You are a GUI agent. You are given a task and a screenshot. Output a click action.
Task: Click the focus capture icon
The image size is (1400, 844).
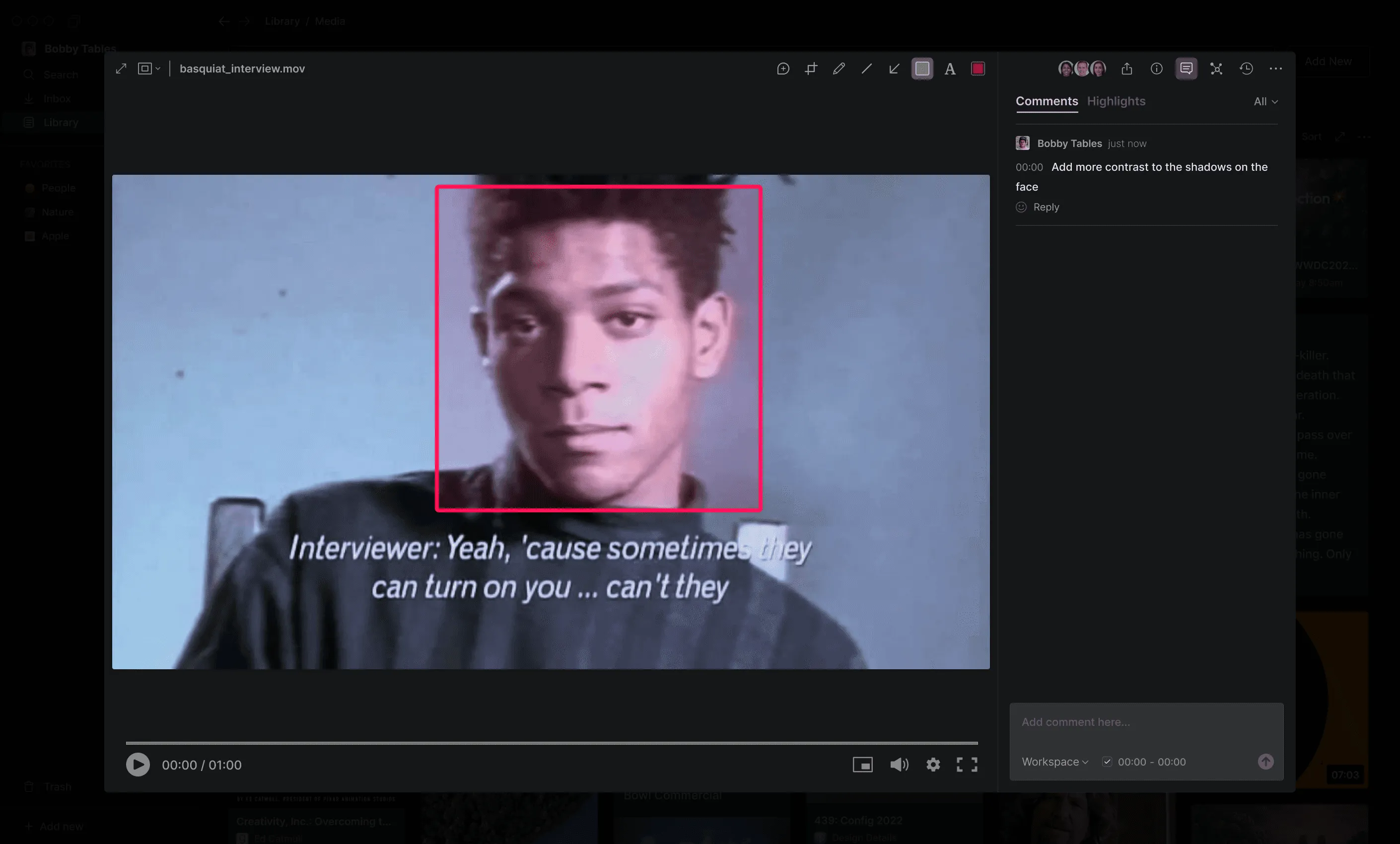[x=1216, y=69]
